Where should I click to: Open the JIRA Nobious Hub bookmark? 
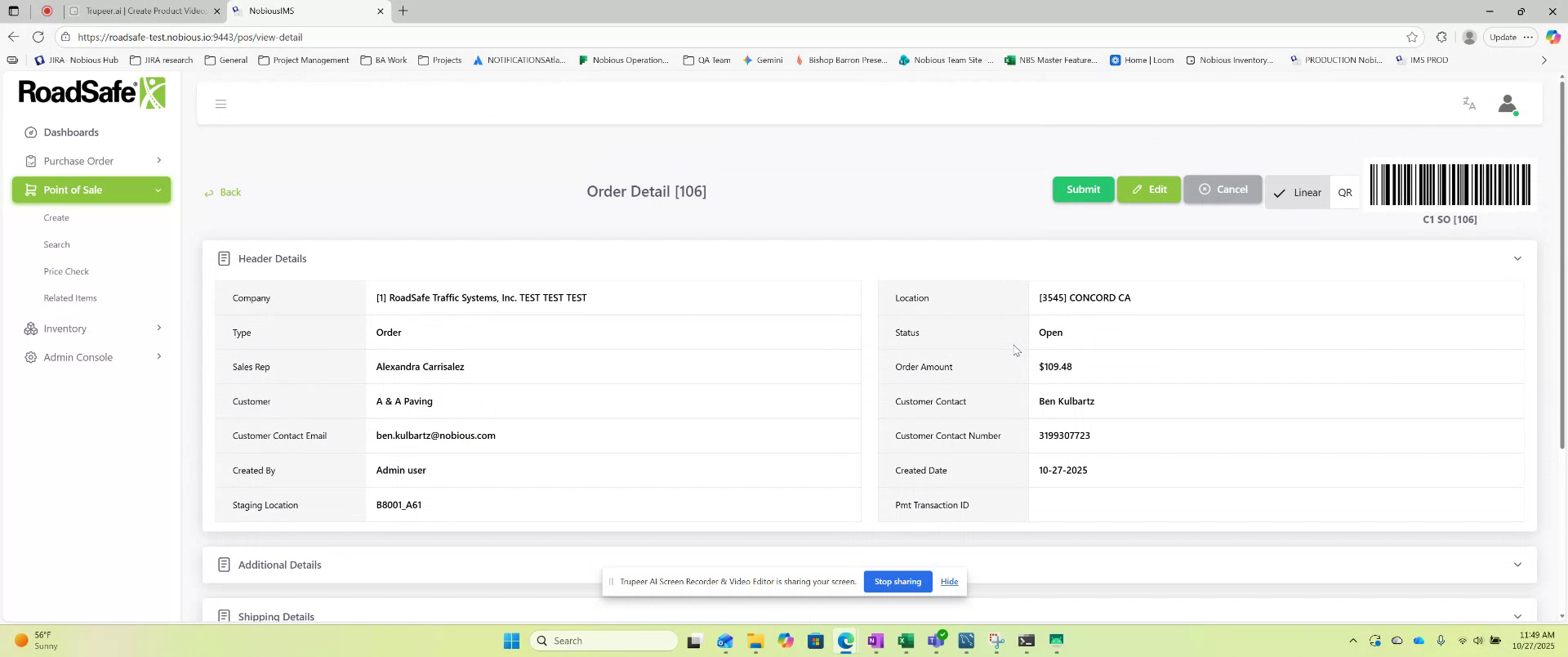click(x=77, y=60)
